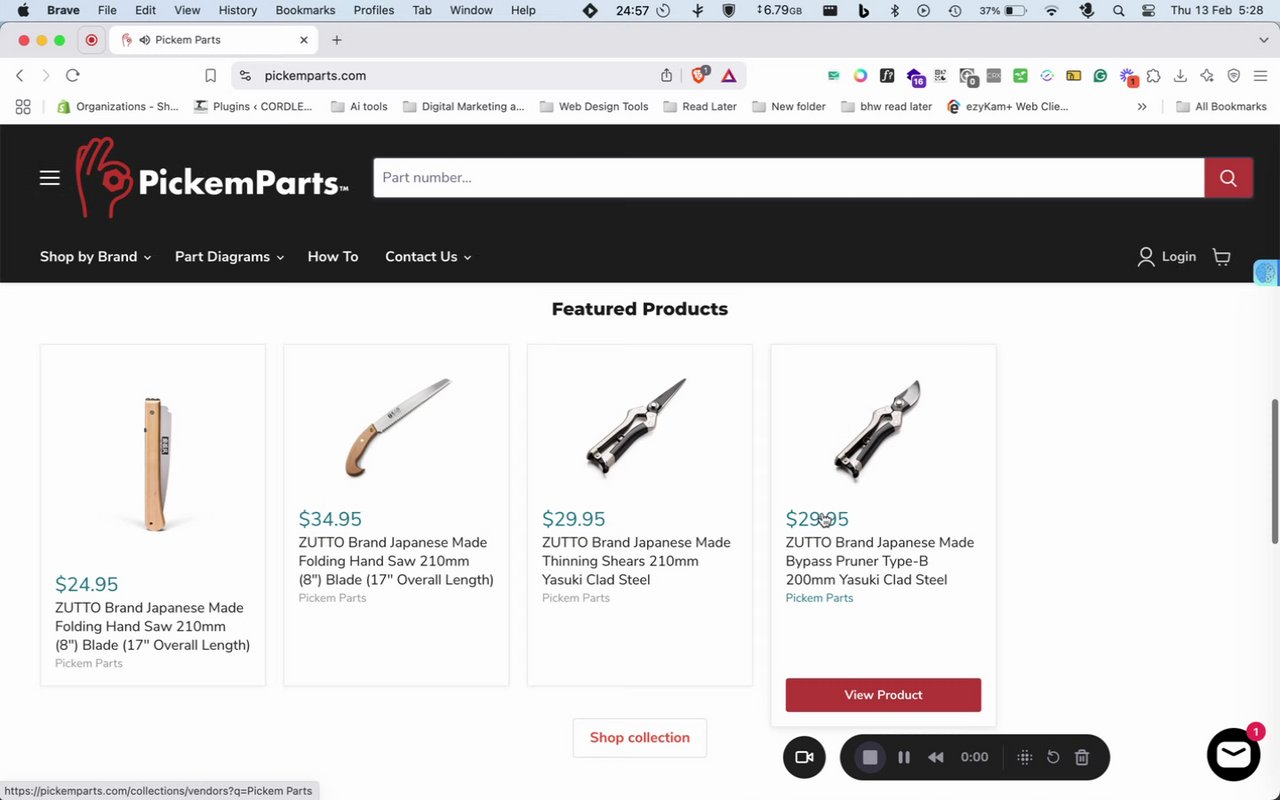Viewport: 1280px width, 800px height.
Task: Open the extensions puzzle-piece menu
Action: [x=1153, y=75]
